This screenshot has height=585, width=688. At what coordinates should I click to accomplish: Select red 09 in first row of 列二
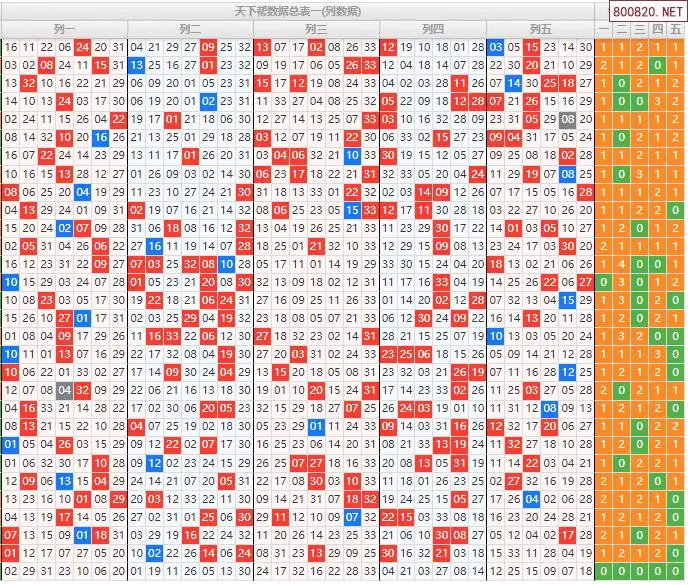(x=208, y=47)
